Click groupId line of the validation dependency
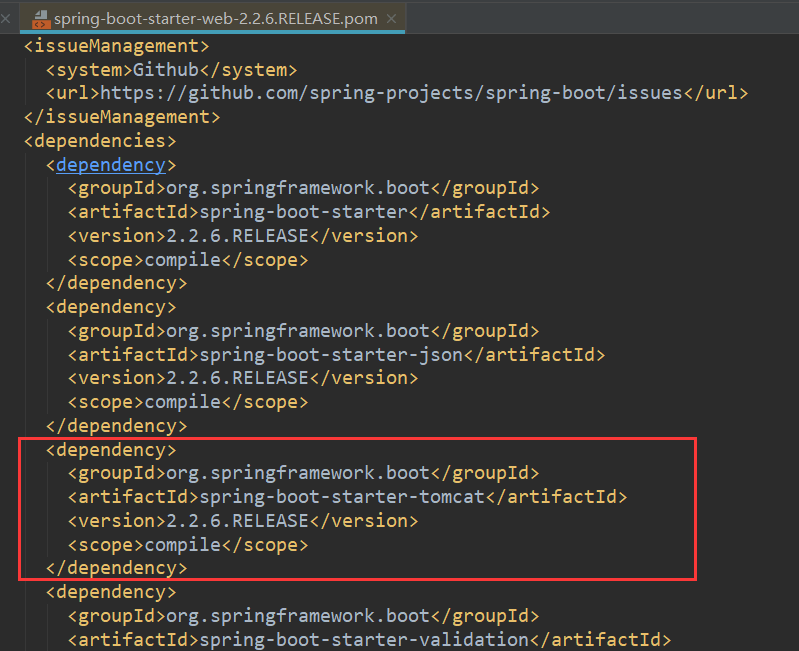Viewport: 799px width, 651px height. point(303,616)
